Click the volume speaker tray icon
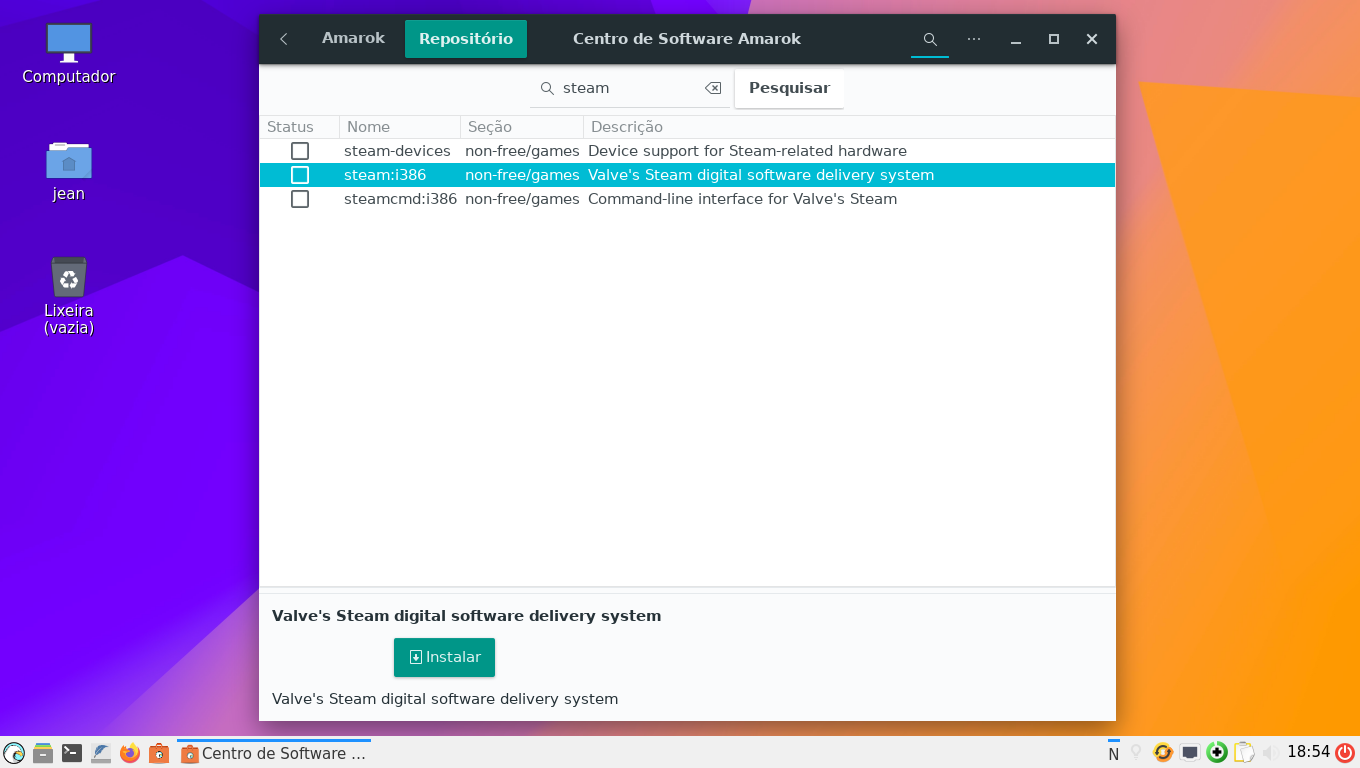This screenshot has width=1360, height=768. click(x=1270, y=752)
